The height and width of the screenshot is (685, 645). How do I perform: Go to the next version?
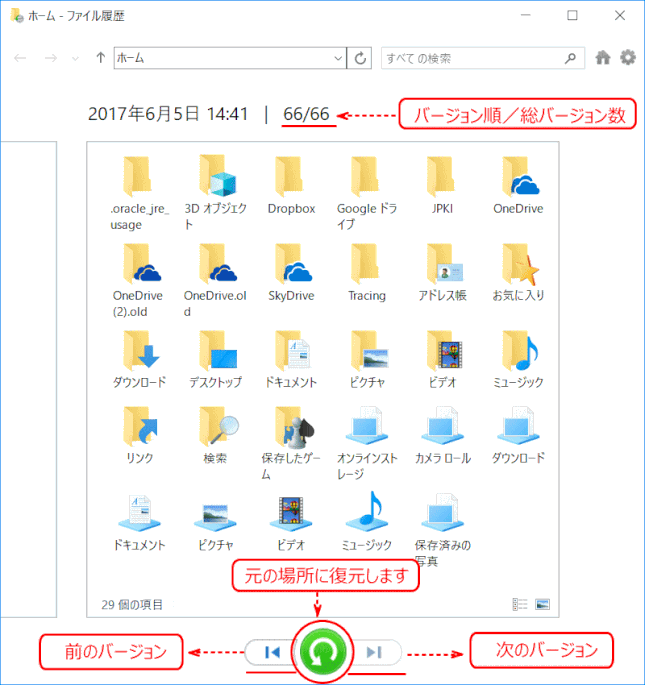pos(375,652)
